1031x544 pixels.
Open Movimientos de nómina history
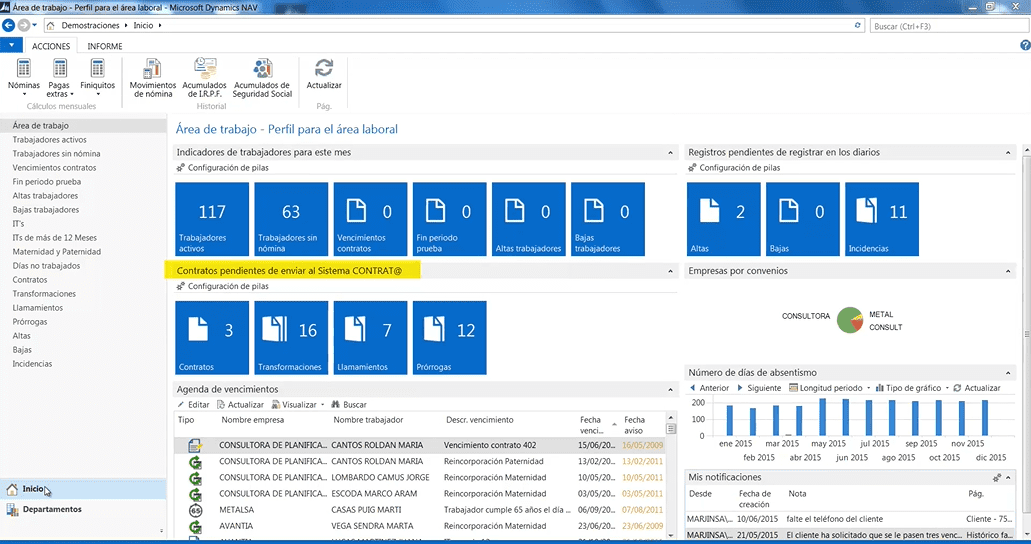coord(153,78)
